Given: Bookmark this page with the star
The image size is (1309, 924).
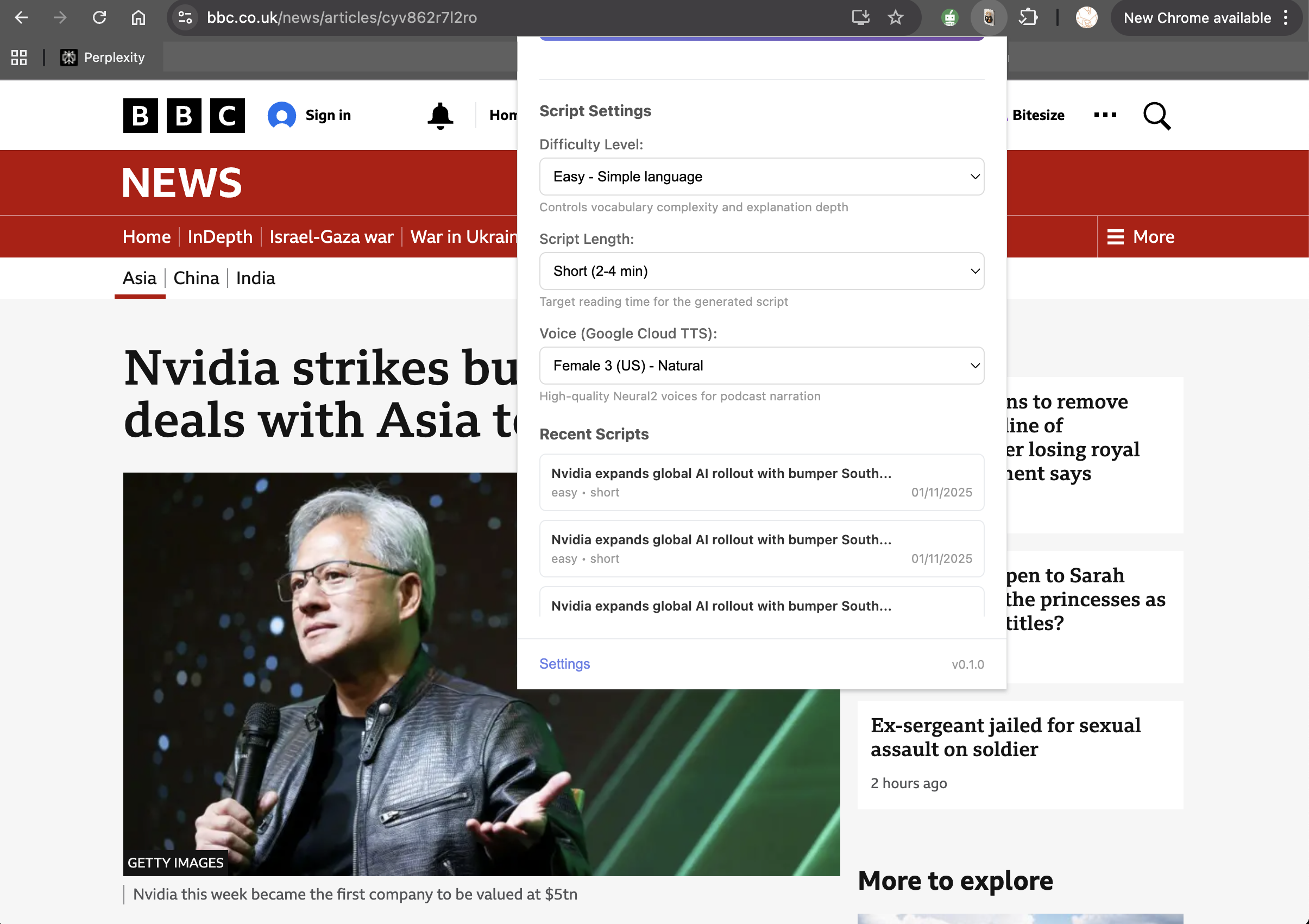Looking at the screenshot, I should tap(895, 18).
